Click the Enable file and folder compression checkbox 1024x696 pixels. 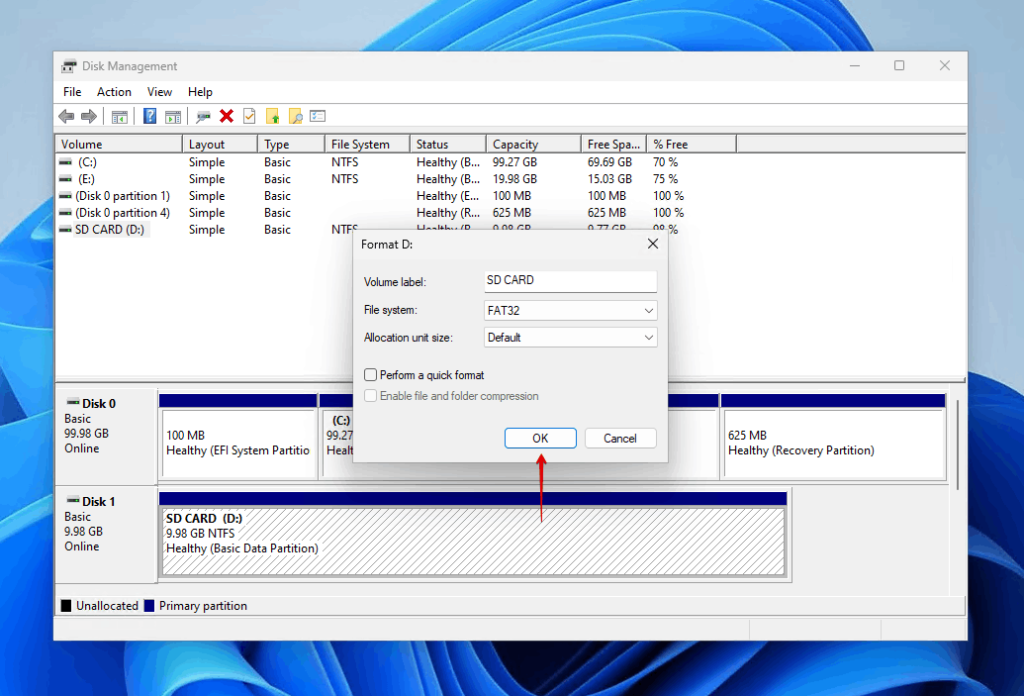[x=370, y=395]
